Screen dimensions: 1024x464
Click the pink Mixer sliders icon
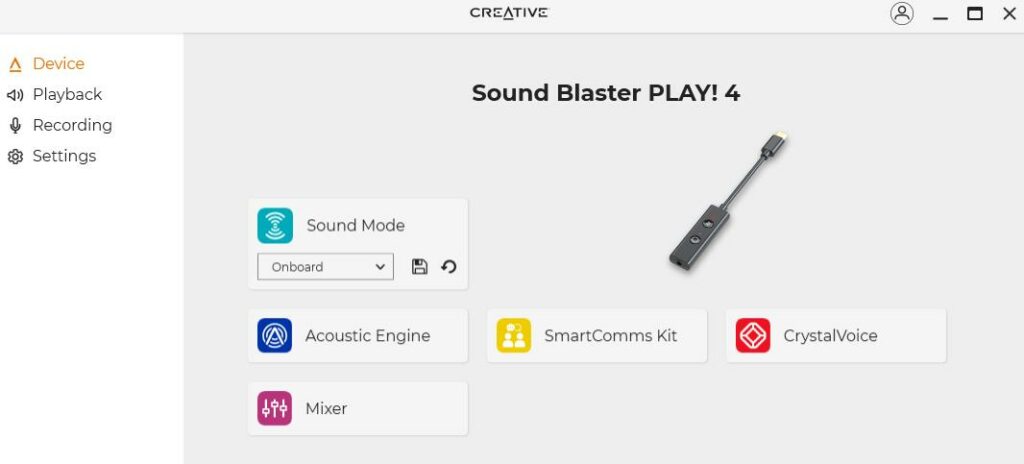point(275,408)
